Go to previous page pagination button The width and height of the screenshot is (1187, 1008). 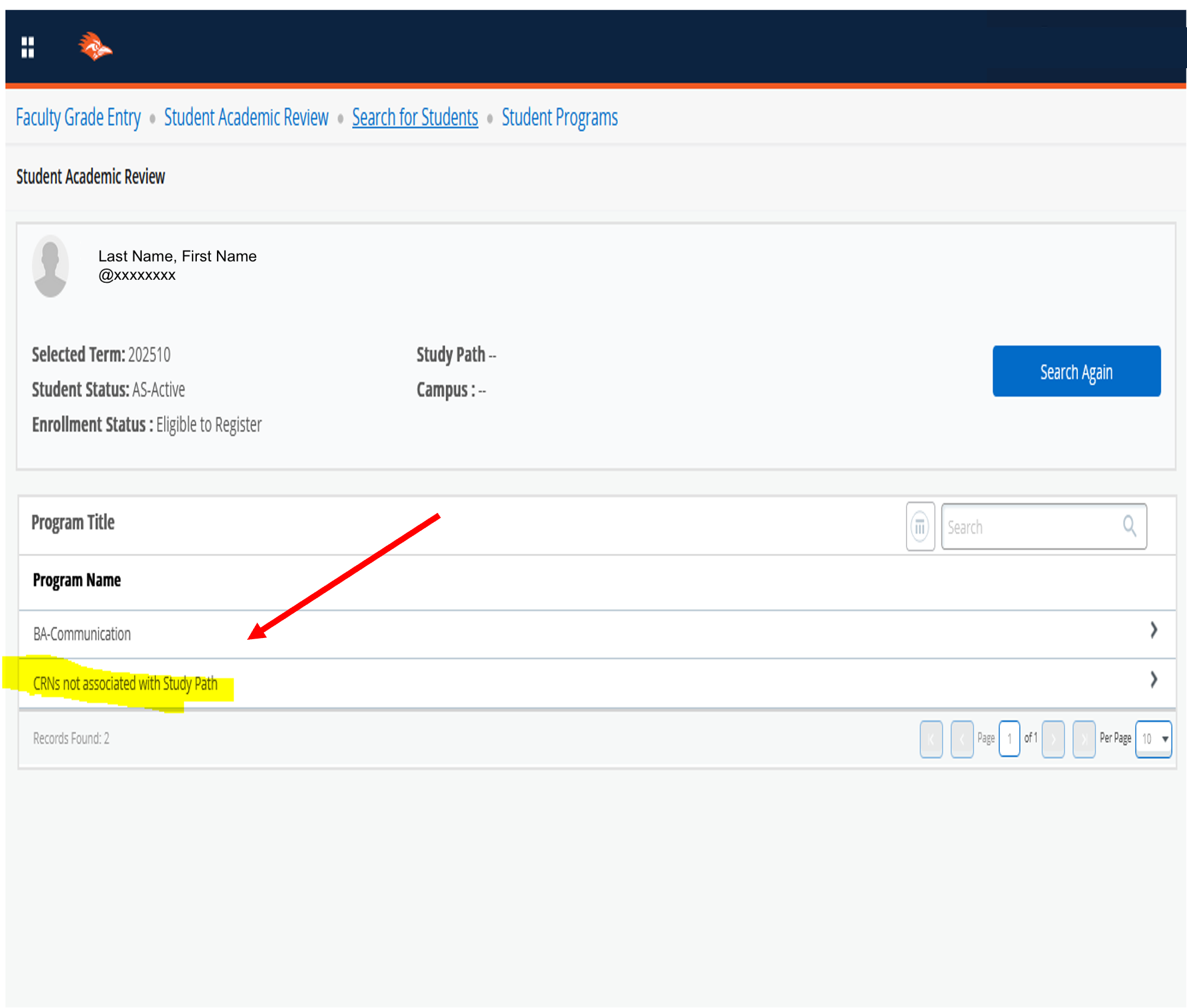click(962, 739)
